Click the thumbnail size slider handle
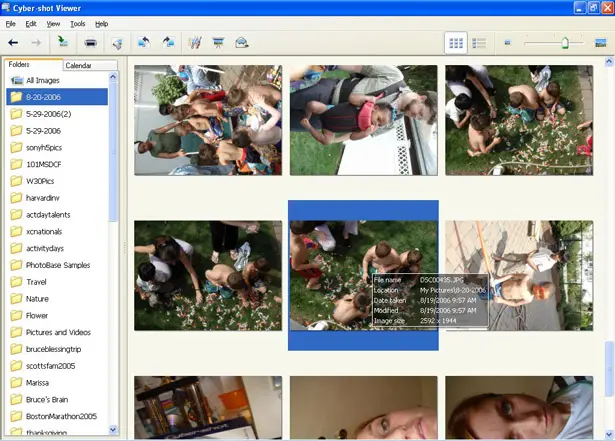This screenshot has height=441, width=615. click(565, 42)
